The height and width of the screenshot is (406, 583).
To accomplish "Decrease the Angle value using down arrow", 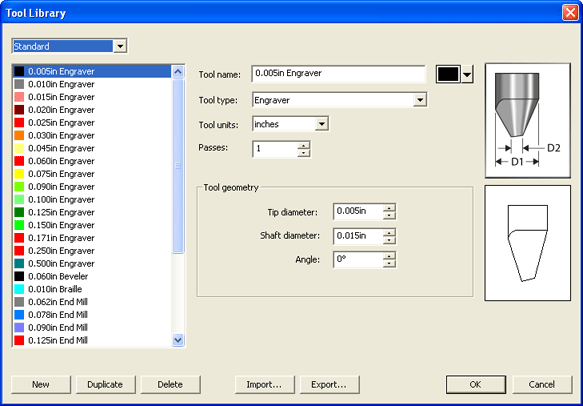I will 389,263.
